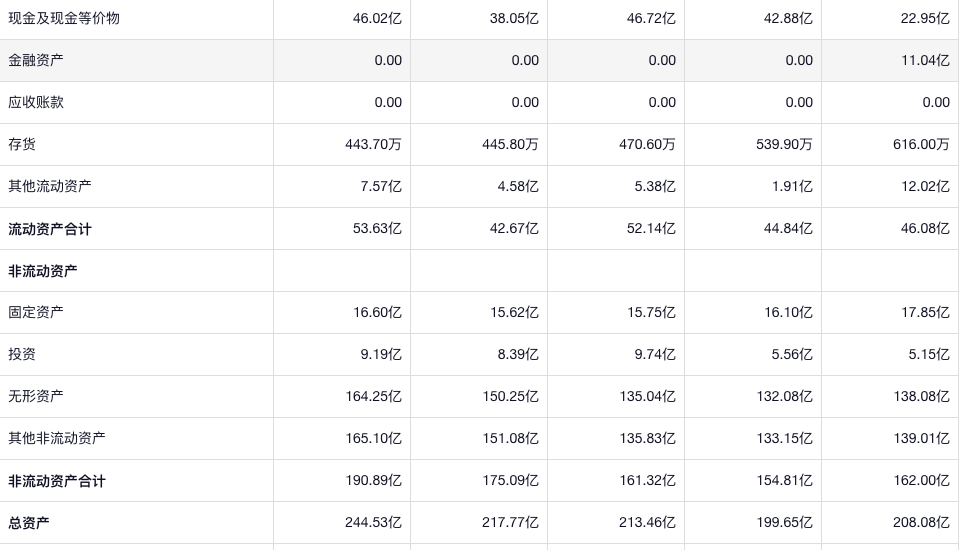Select the 52.14亿 current assets total
Viewport: 965px width, 550px height.
point(651,228)
